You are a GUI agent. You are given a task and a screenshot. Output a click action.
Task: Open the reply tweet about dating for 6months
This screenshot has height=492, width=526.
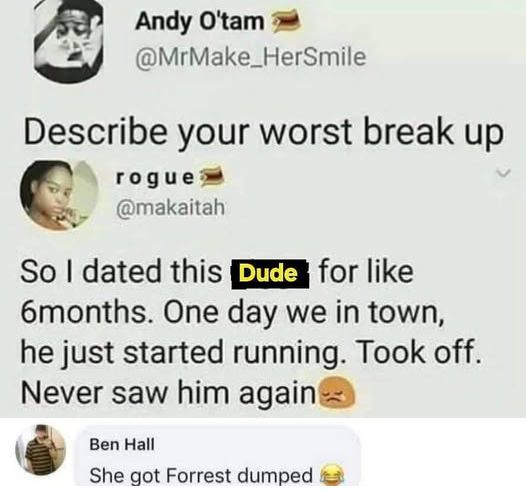(252, 331)
